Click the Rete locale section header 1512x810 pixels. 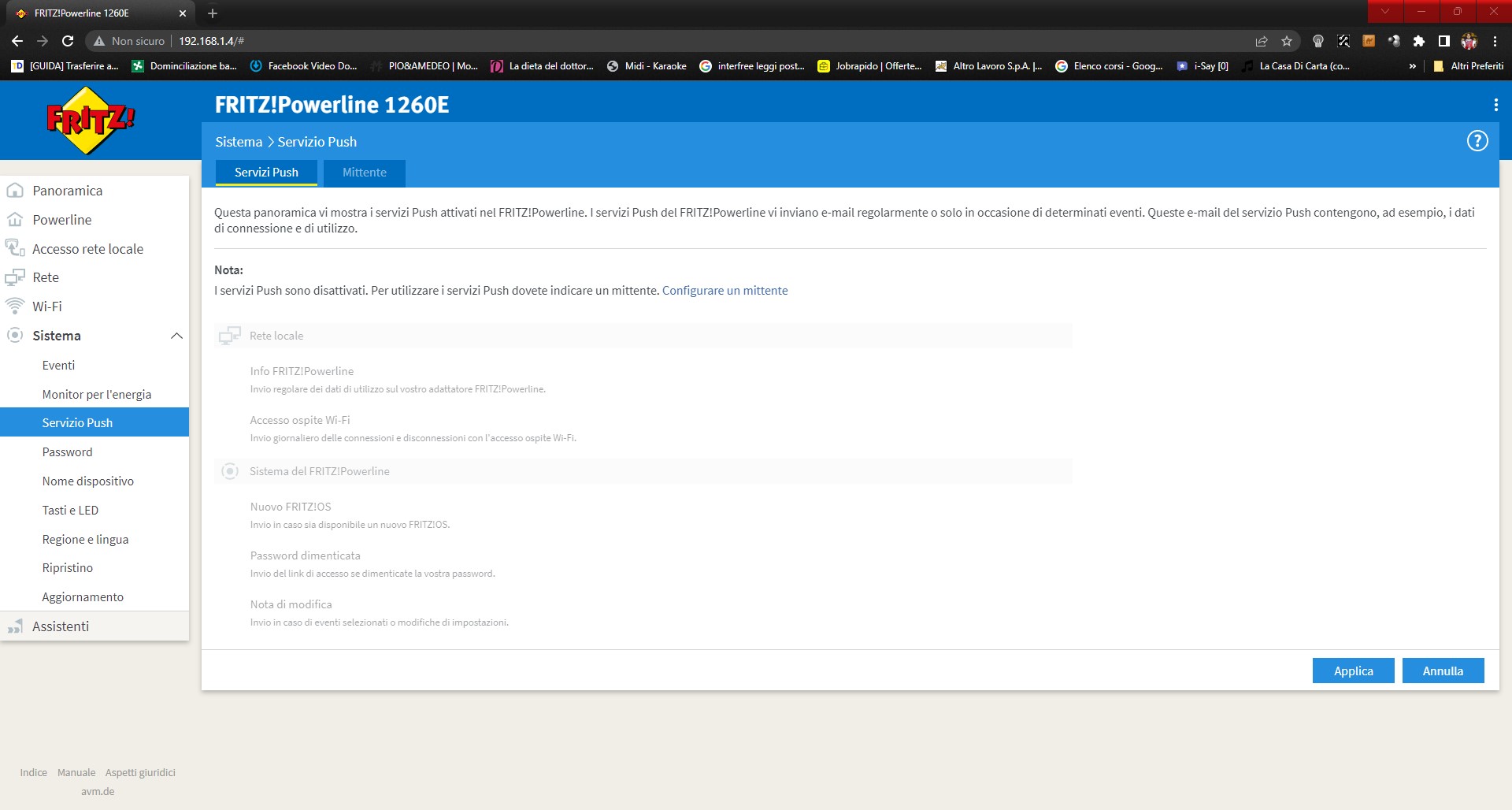(x=643, y=336)
